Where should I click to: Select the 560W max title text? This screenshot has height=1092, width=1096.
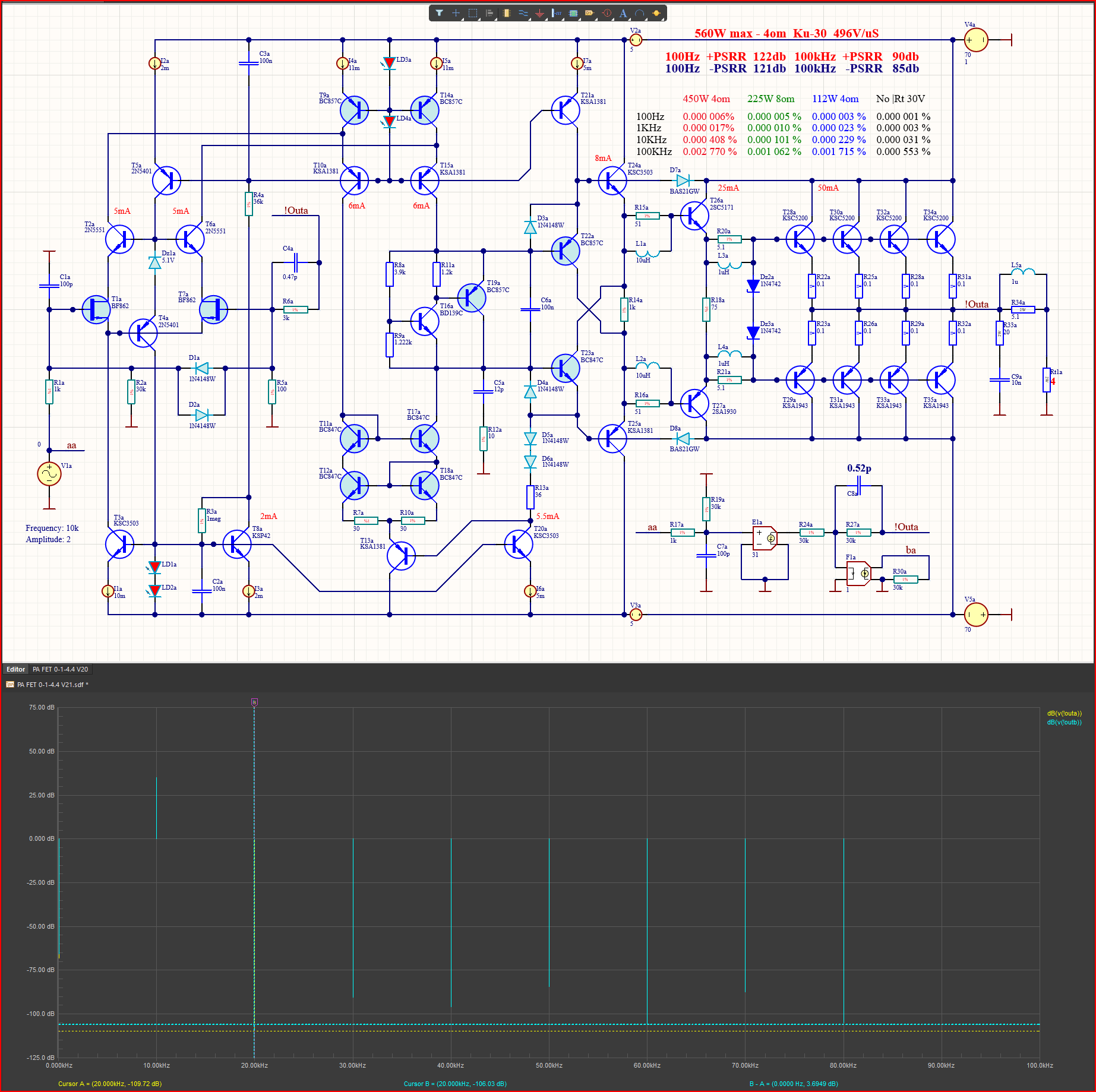click(x=787, y=33)
